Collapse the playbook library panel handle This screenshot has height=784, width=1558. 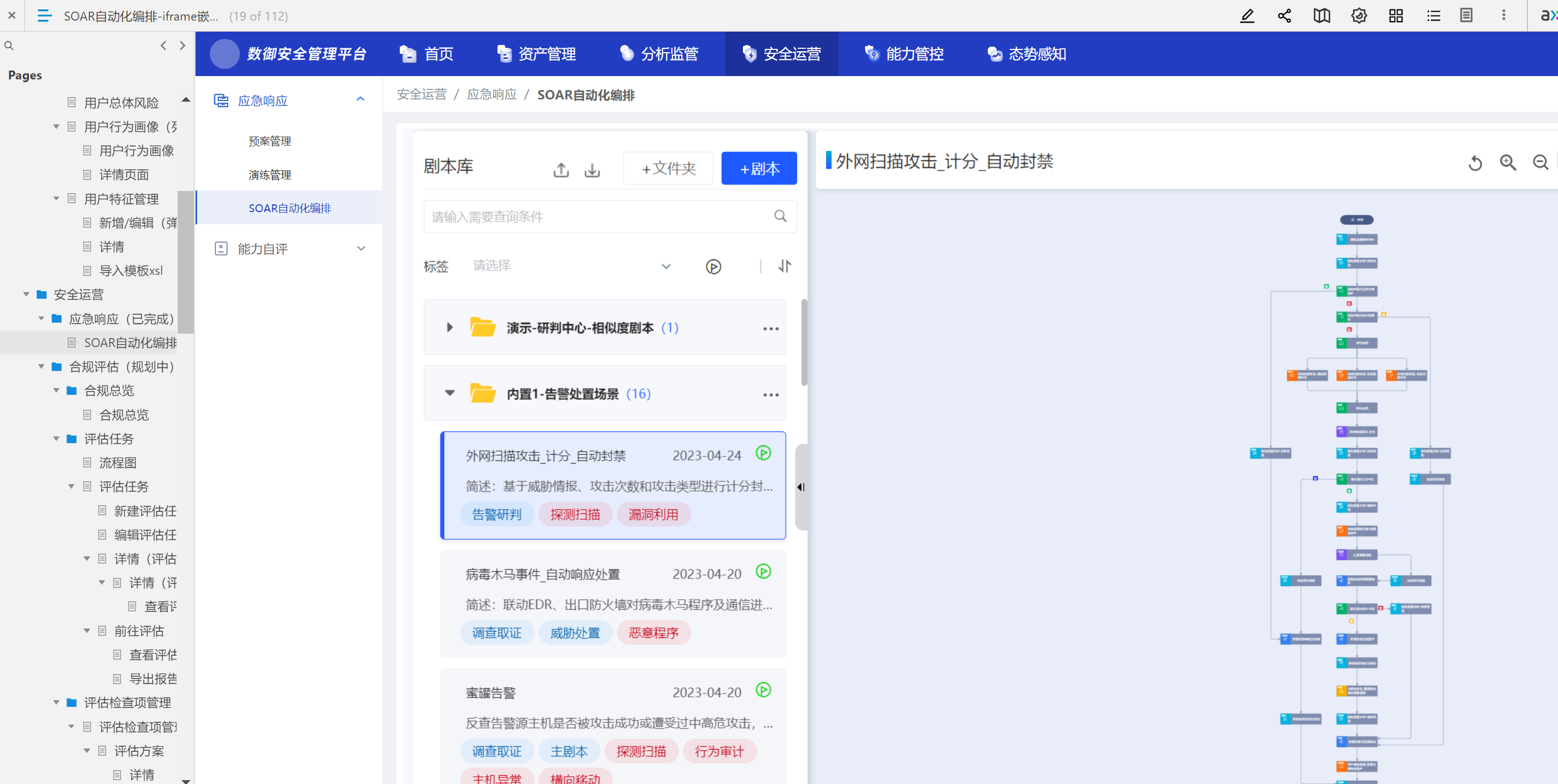coord(801,487)
